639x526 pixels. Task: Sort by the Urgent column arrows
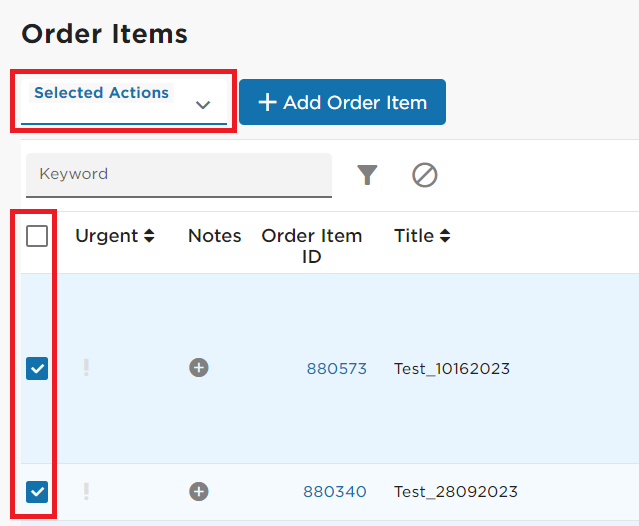149,235
